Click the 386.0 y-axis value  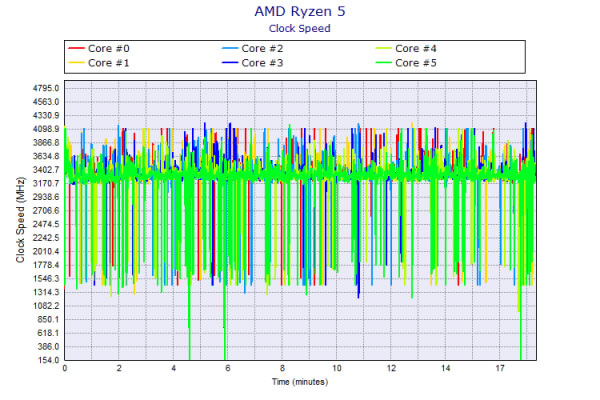(x=48, y=346)
